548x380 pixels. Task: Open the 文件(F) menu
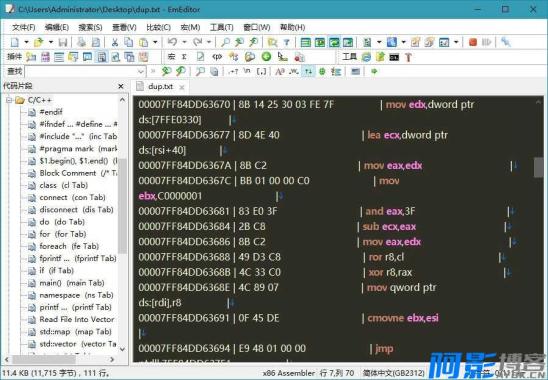23,27
